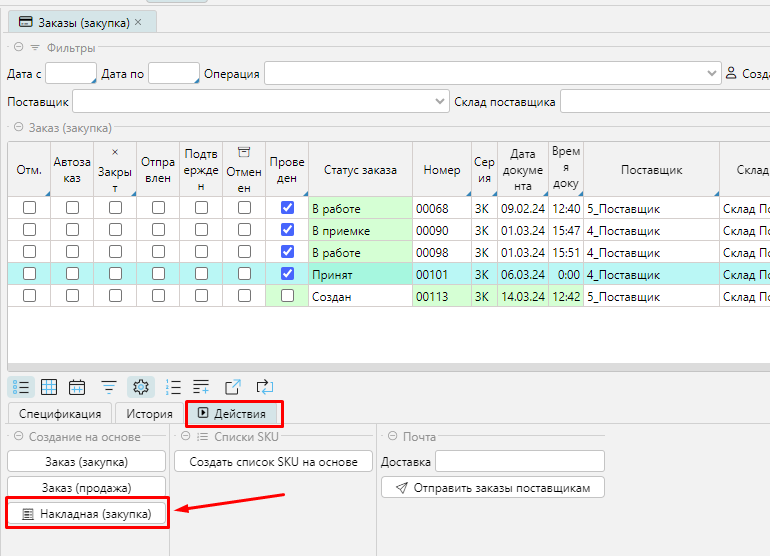Click the Доставка input field
The width and height of the screenshot is (770, 556).
click(520, 461)
